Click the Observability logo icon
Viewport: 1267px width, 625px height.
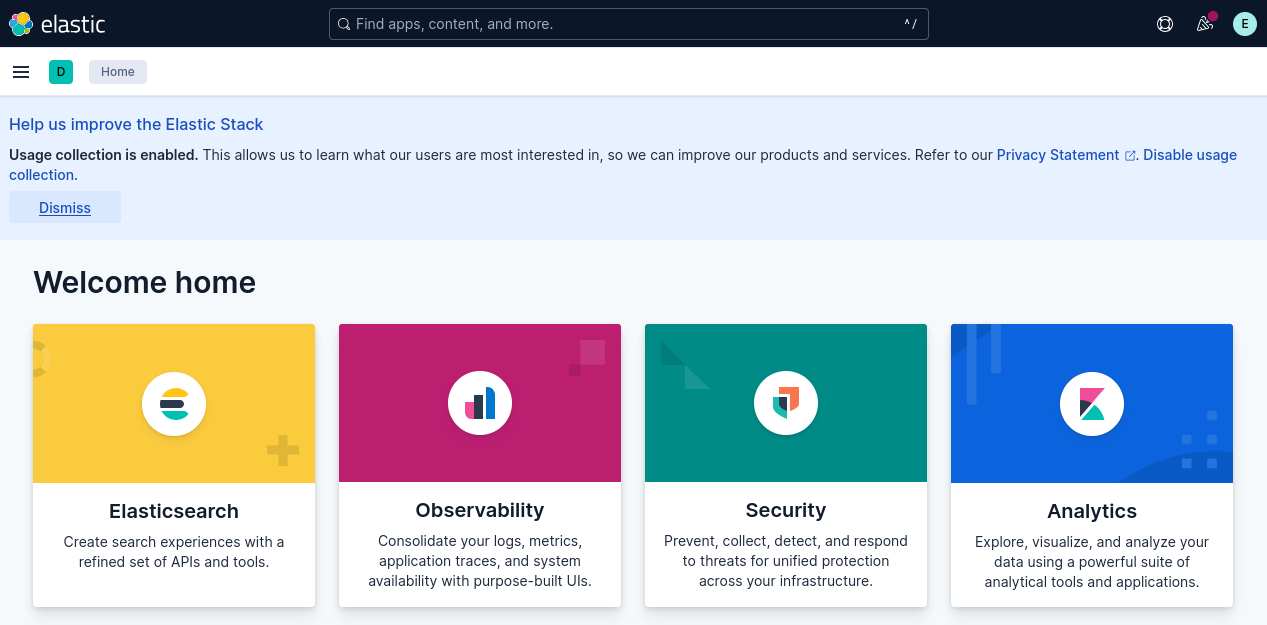point(480,404)
